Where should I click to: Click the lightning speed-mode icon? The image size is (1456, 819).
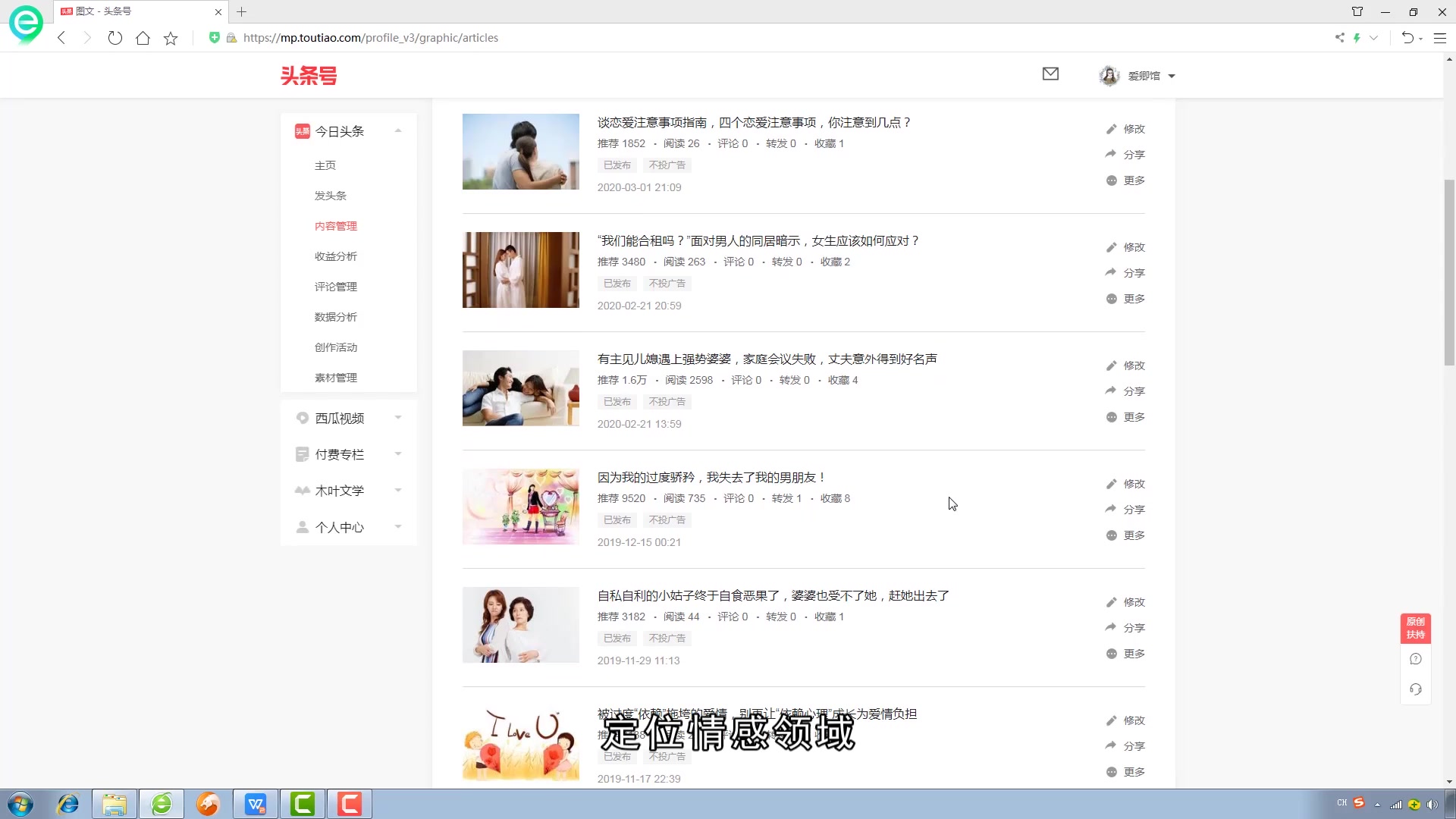point(1357,38)
